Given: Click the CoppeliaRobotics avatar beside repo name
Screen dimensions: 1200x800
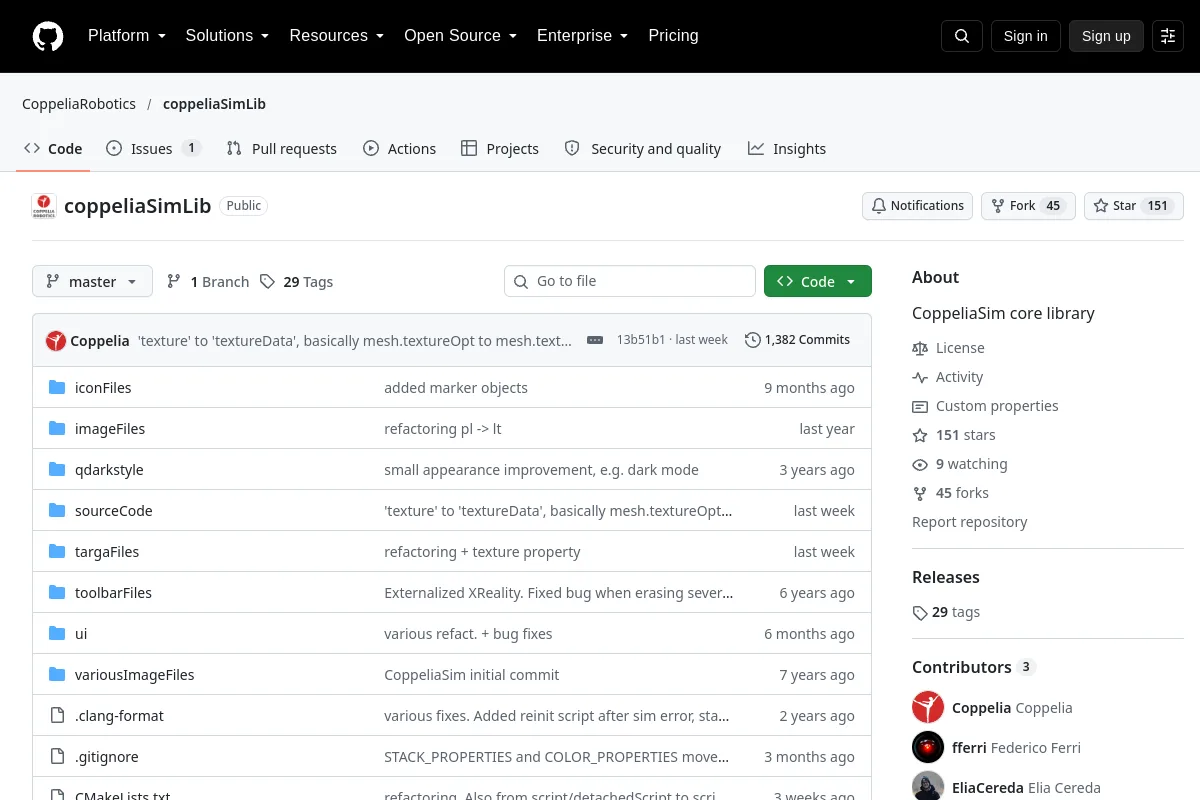Looking at the screenshot, I should click(44, 206).
